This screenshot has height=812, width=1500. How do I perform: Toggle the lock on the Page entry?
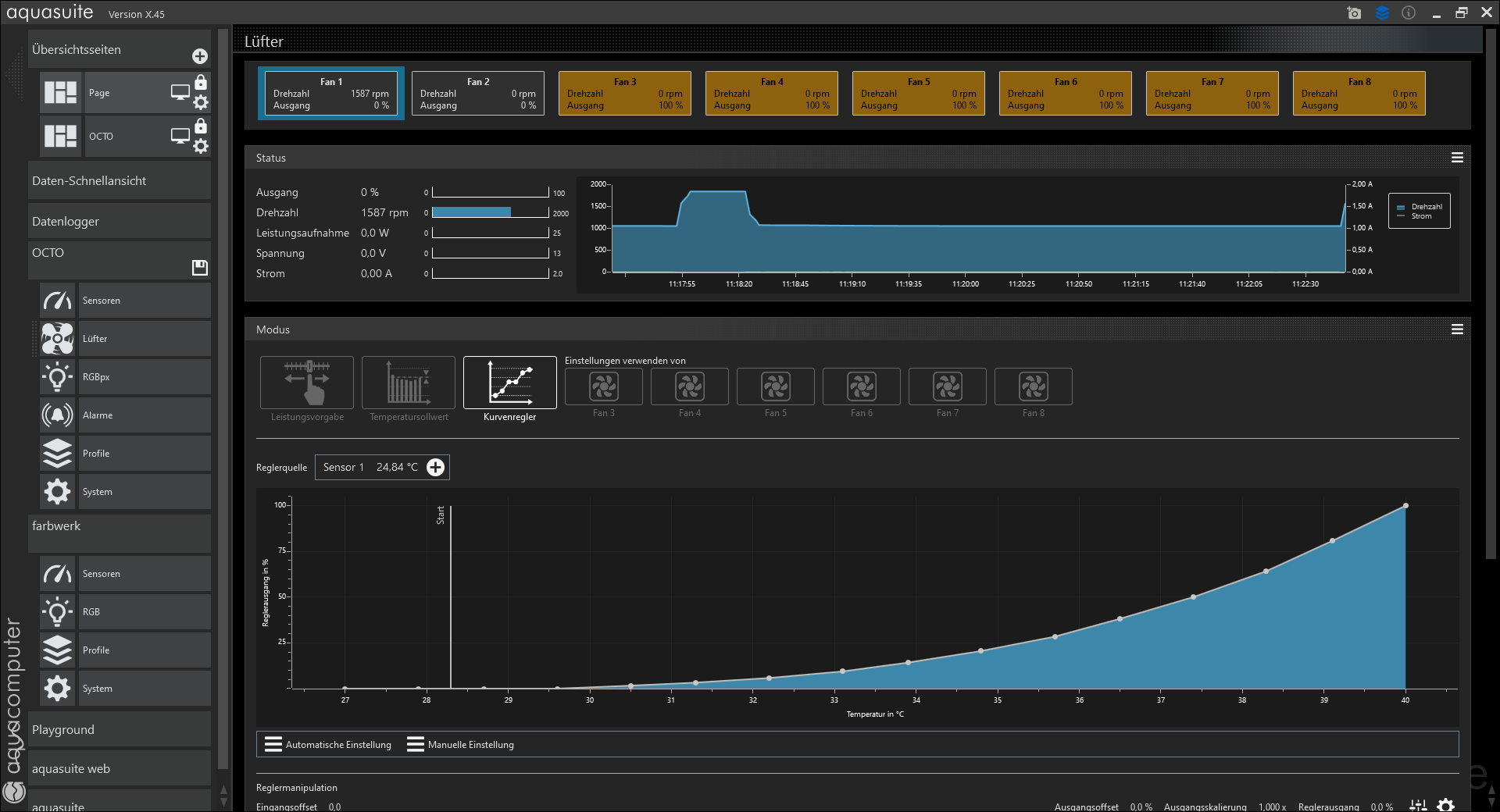click(x=201, y=83)
